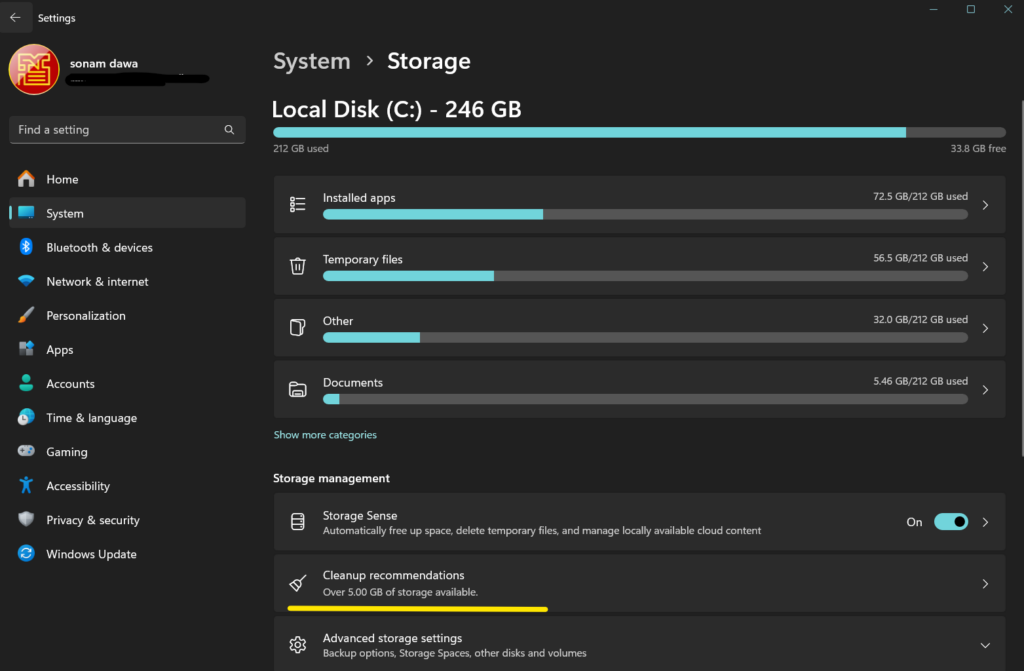Click the Gaming controller icon
The image size is (1024, 671).
pos(27,452)
